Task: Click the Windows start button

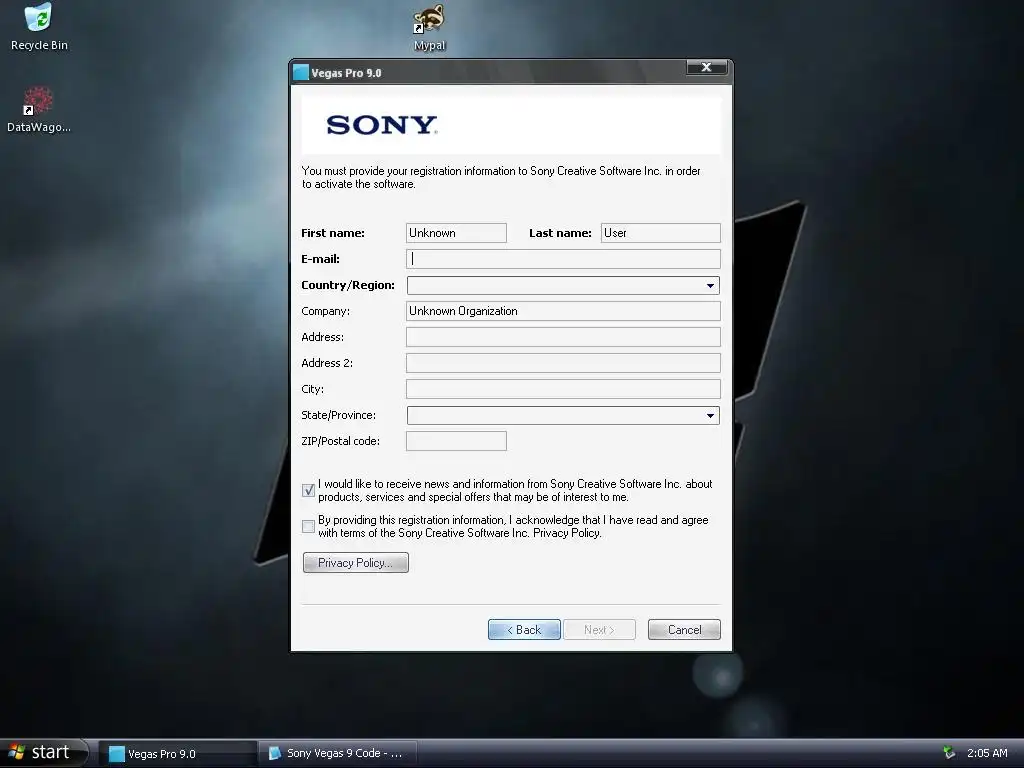Action: tap(42, 752)
